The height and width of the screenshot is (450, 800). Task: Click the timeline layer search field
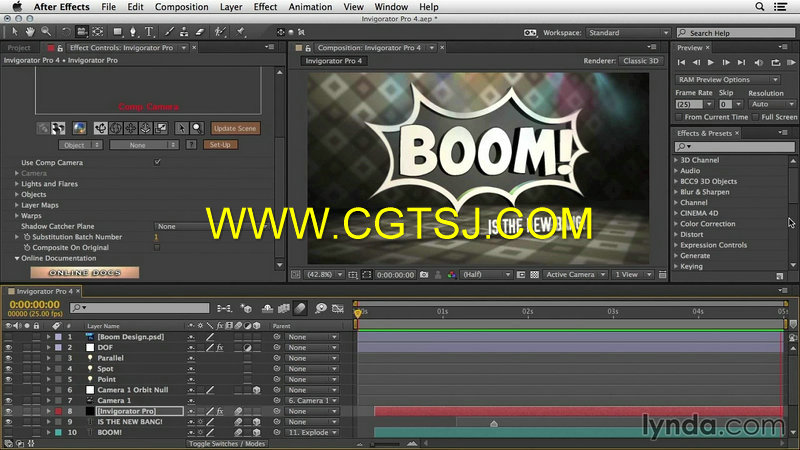pos(140,308)
